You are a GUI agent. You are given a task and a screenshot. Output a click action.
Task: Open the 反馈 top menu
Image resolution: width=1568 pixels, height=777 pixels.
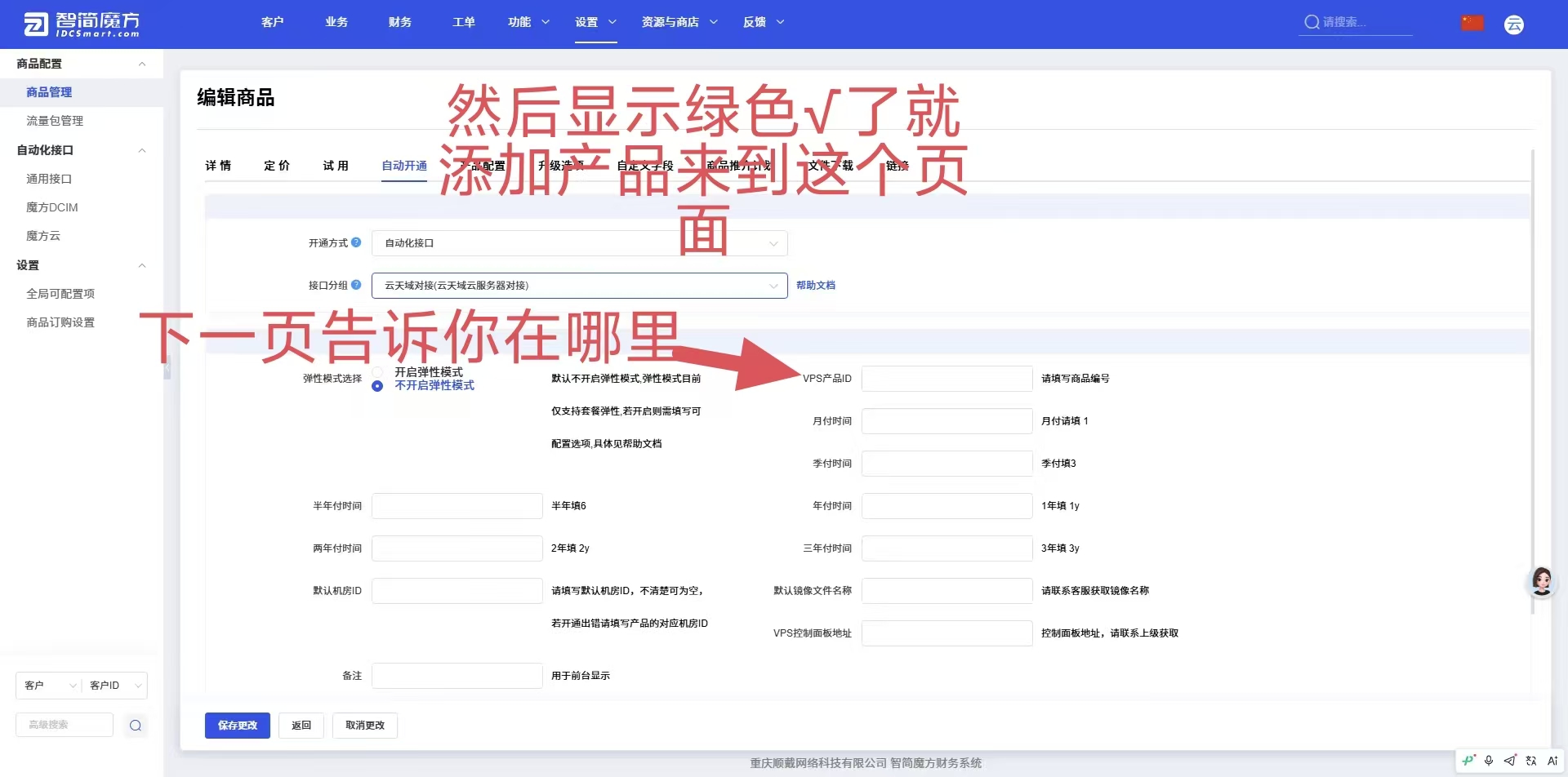764,22
